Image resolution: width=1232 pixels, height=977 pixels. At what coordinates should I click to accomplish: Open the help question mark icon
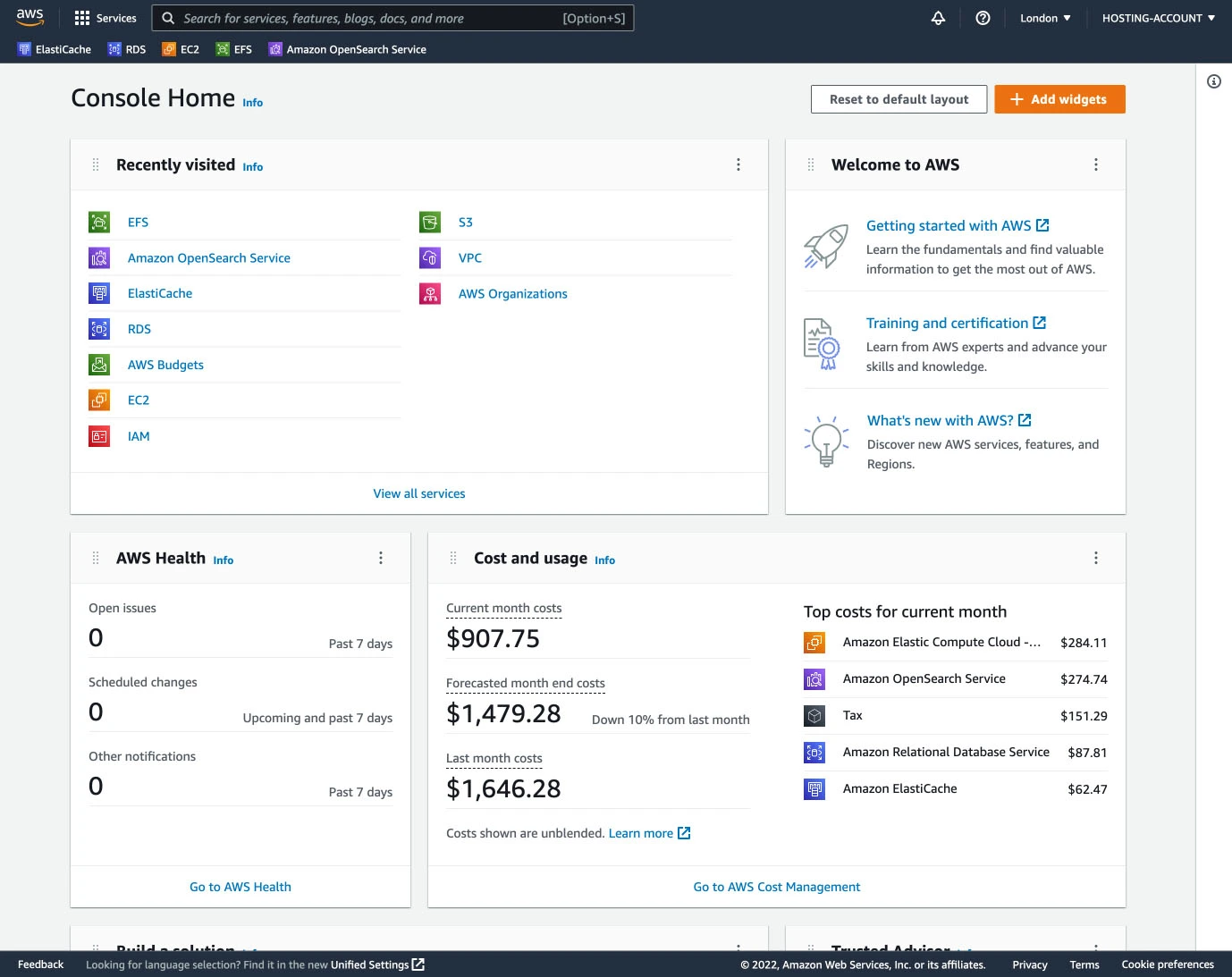(983, 18)
